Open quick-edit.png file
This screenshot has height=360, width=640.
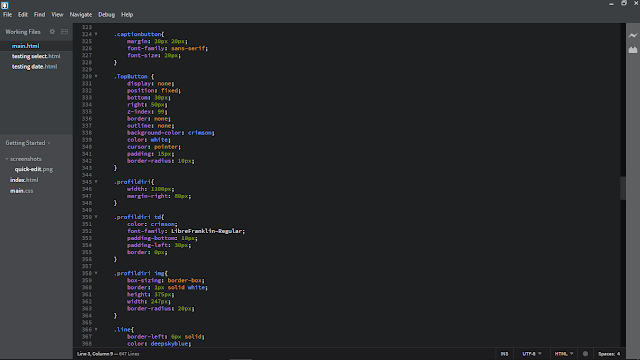pyautogui.click(x=34, y=169)
